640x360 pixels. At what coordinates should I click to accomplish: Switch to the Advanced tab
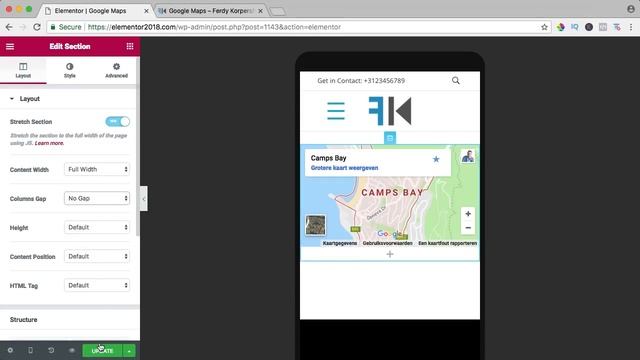(x=116, y=71)
